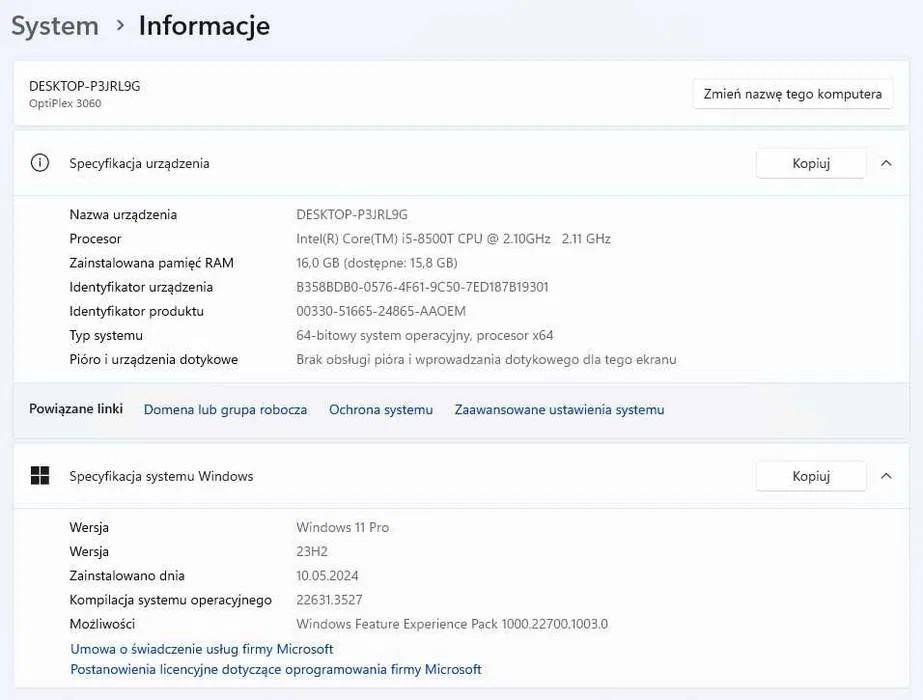Image resolution: width=923 pixels, height=700 pixels.
Task: Open Postanowienia licencyjne dotyczące oprogramowania link
Action: (275, 669)
